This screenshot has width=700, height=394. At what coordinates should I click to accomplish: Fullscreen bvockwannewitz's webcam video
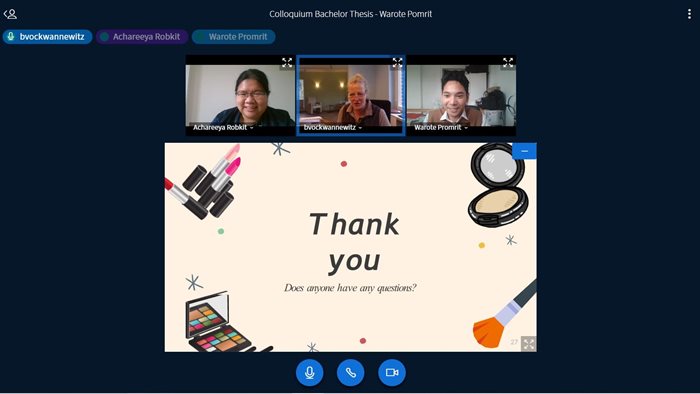pos(397,62)
